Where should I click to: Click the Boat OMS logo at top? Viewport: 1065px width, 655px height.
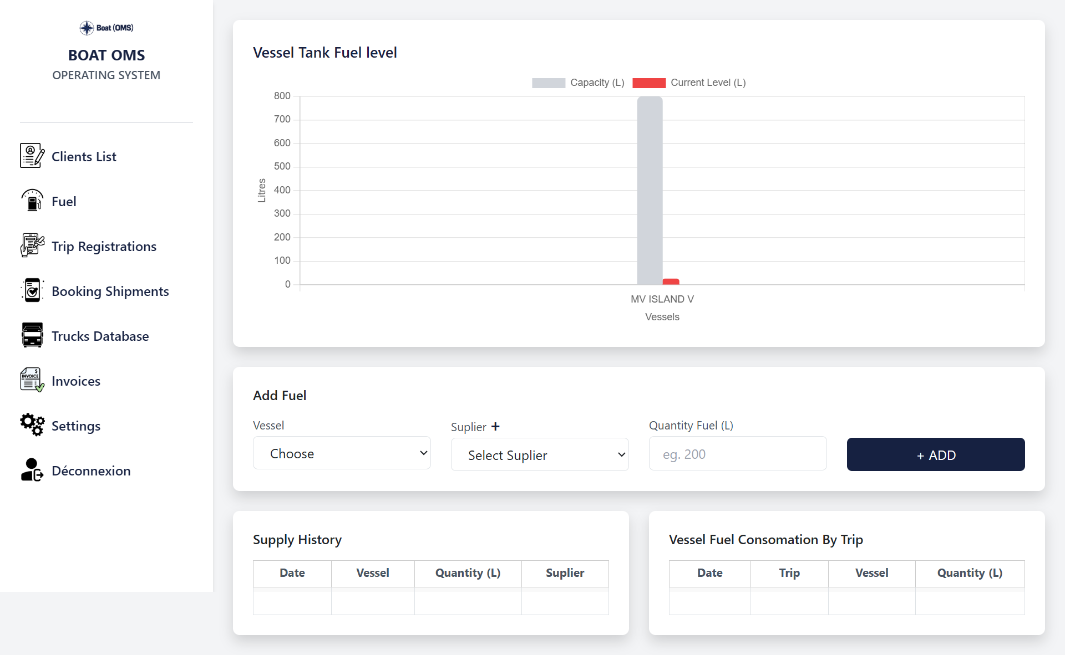tap(106, 28)
